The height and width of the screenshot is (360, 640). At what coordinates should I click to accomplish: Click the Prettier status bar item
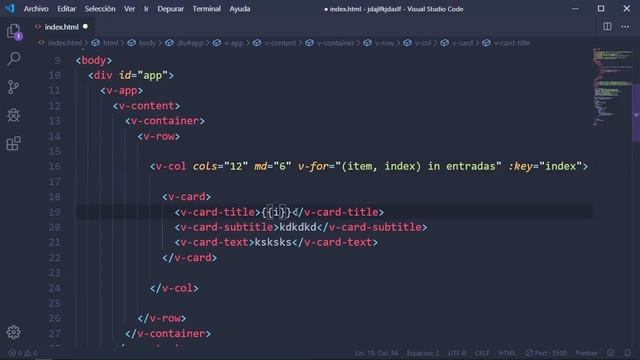587,353
